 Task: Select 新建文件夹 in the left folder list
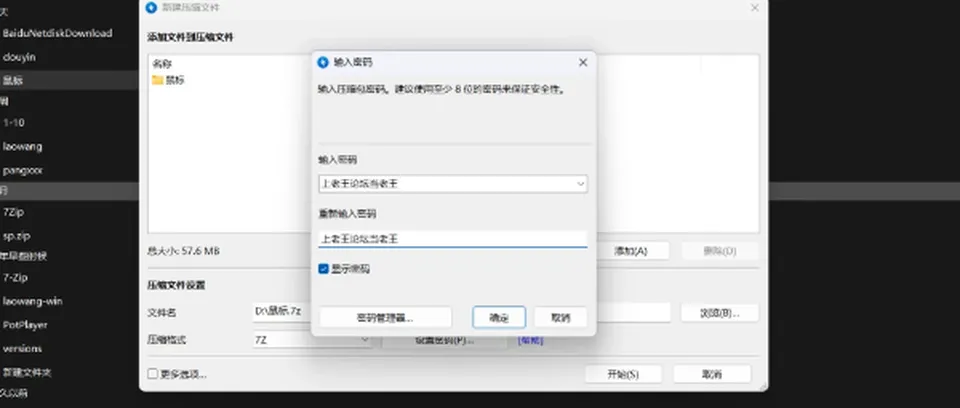[x=27, y=372]
